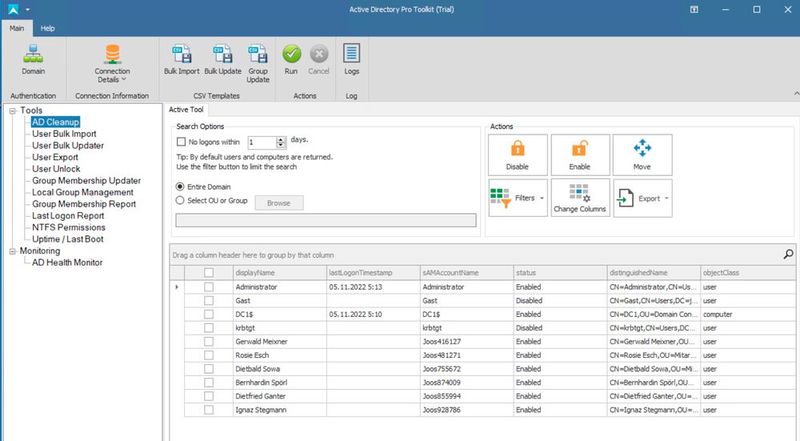Open Connection Details
800x441 pixels.
(x=112, y=63)
